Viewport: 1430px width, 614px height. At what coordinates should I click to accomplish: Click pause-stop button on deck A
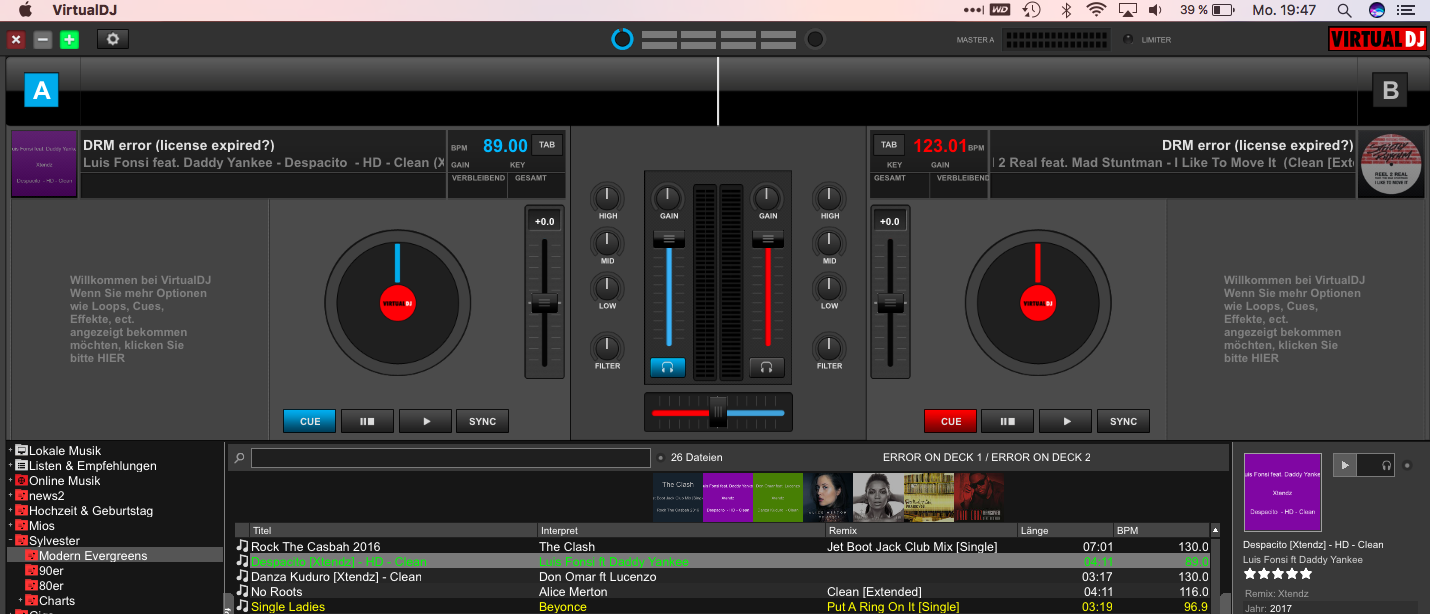pos(368,421)
